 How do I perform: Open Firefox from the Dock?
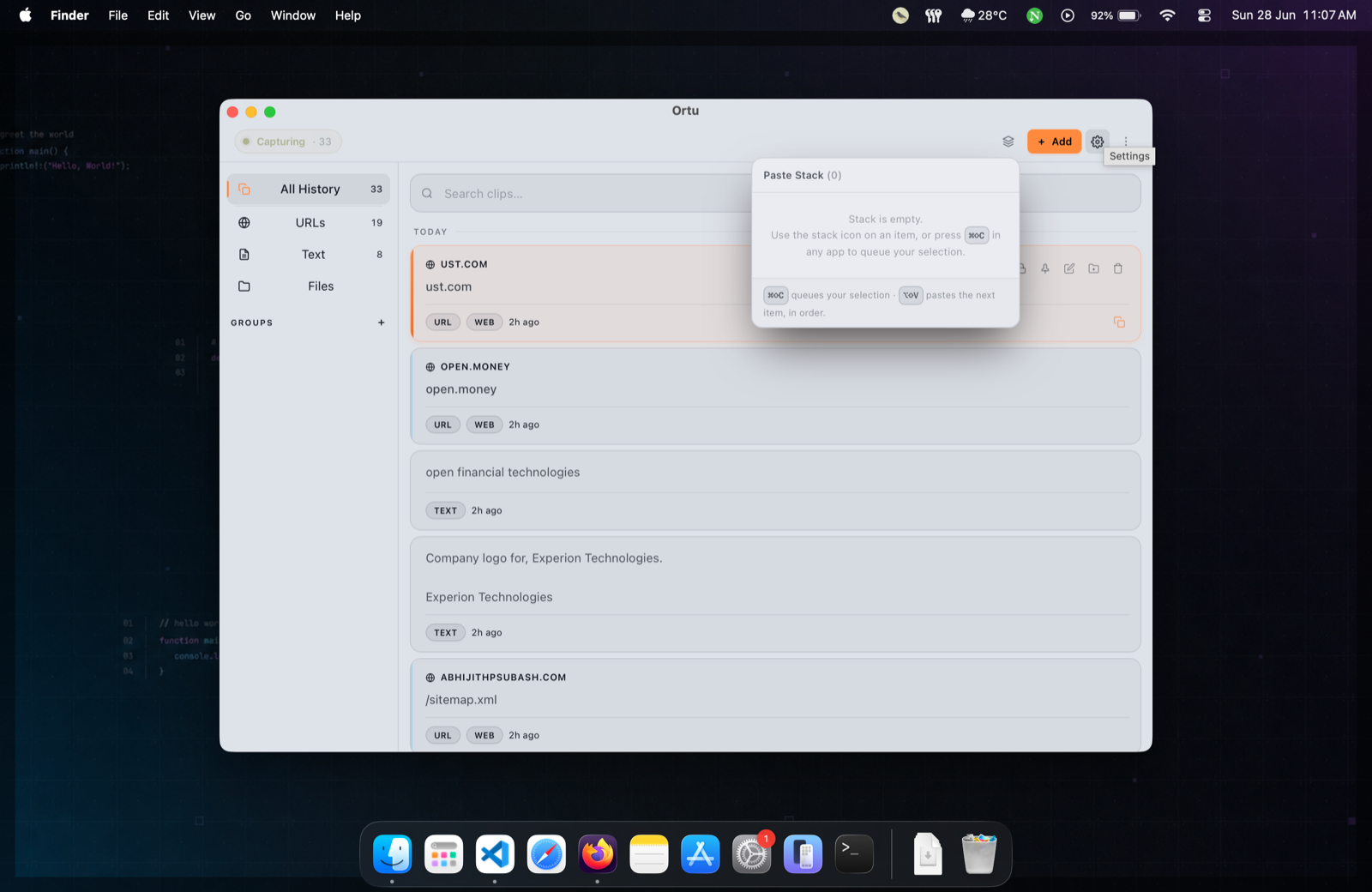[x=598, y=854]
